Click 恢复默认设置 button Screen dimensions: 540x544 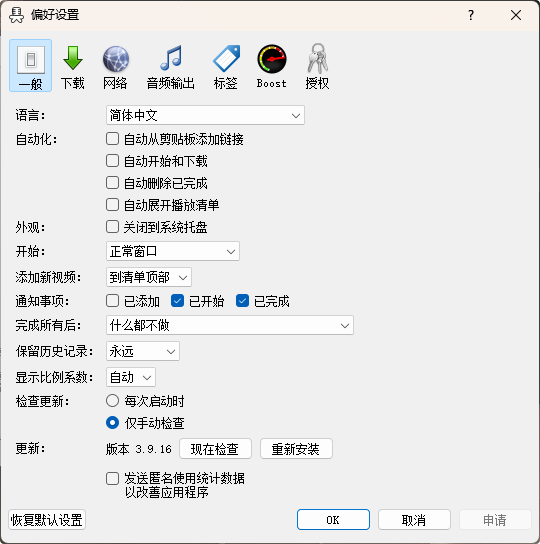(47, 520)
